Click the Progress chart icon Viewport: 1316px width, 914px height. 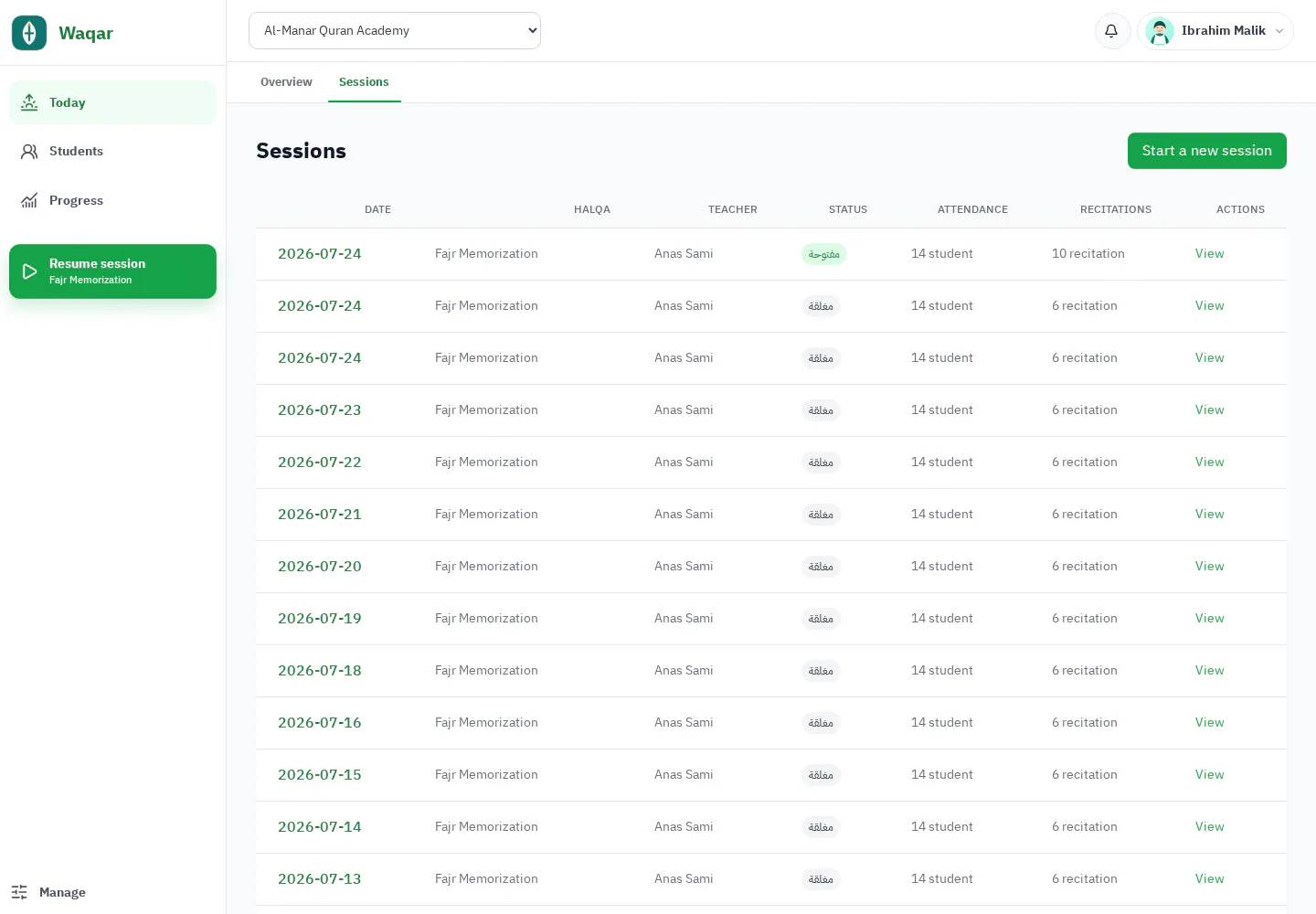click(29, 200)
